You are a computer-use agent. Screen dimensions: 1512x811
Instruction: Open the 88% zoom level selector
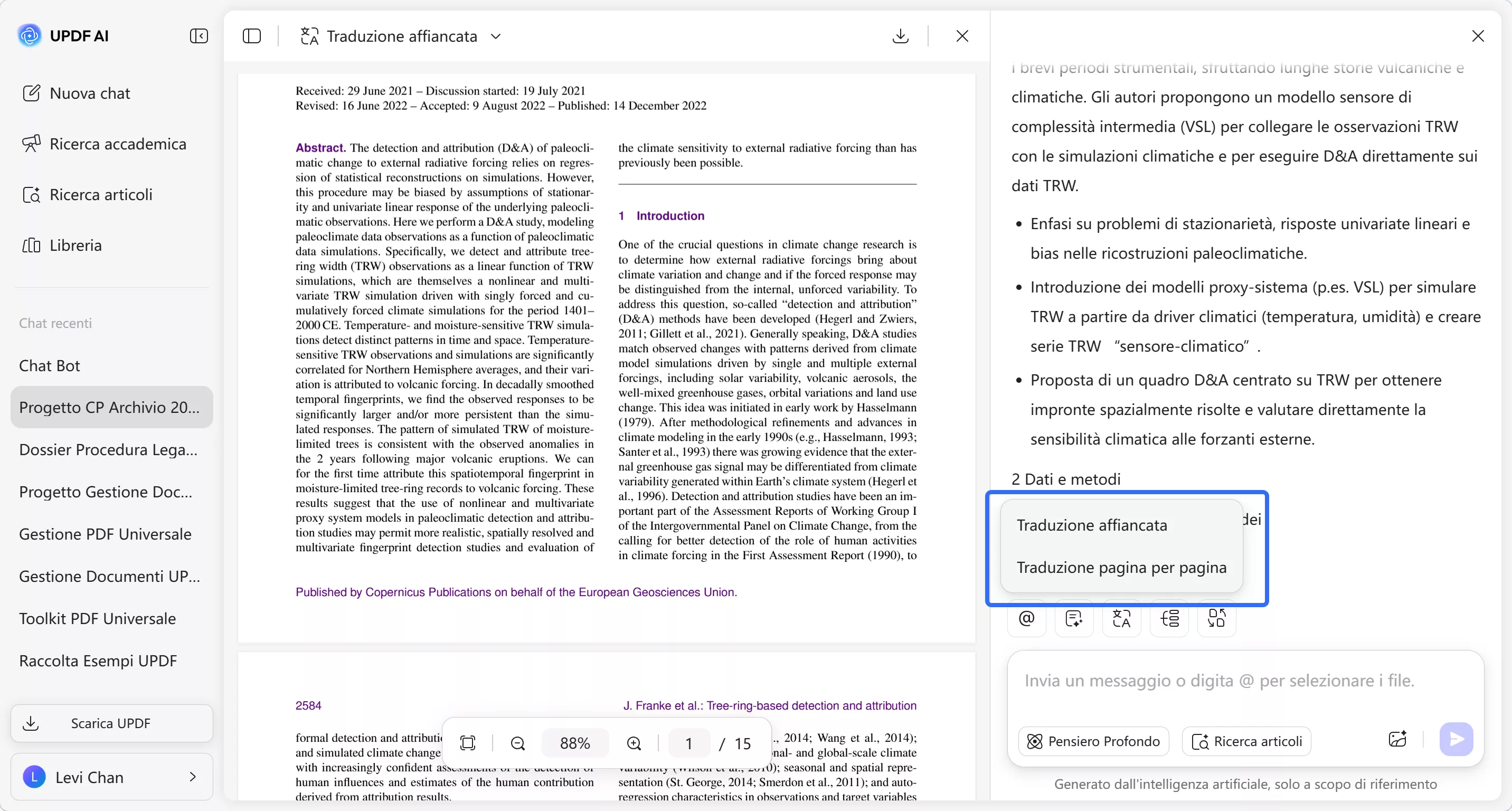[574, 743]
